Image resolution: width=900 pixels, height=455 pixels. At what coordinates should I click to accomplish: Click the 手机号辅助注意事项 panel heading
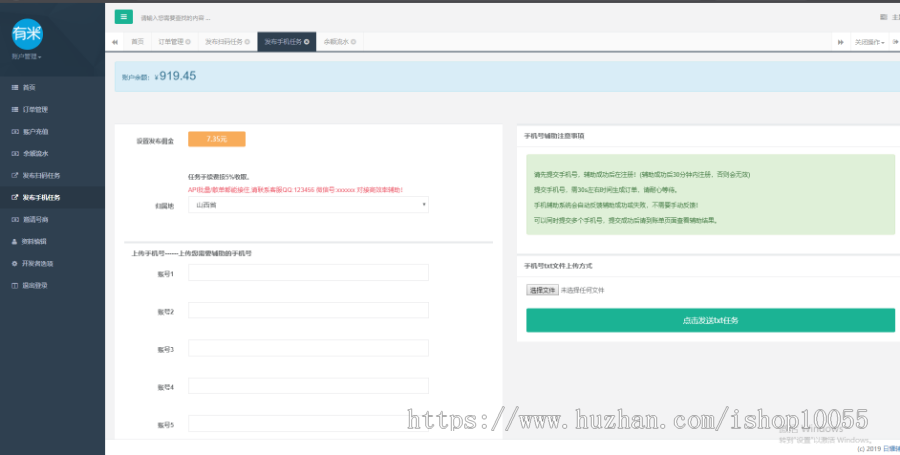click(554, 136)
